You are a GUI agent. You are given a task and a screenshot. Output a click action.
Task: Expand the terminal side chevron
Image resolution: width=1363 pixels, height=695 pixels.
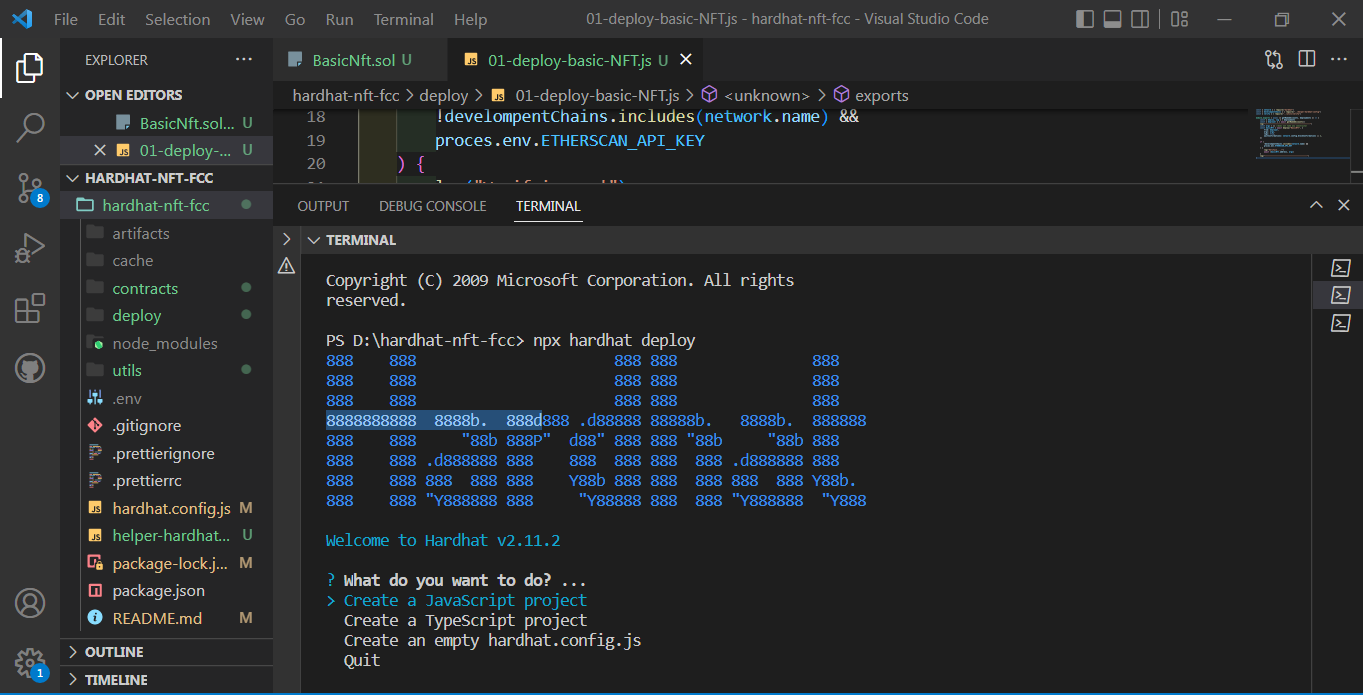pyautogui.click(x=286, y=239)
